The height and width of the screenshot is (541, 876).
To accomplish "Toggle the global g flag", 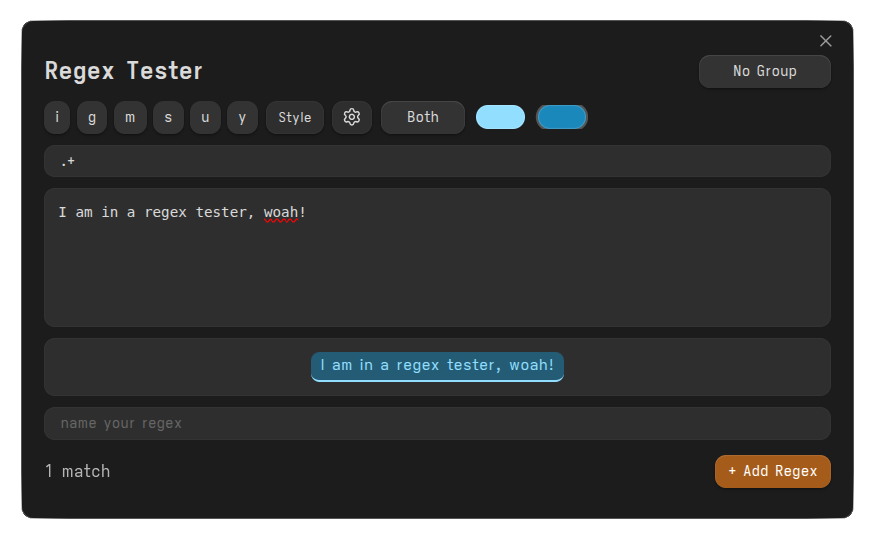I will (92, 117).
